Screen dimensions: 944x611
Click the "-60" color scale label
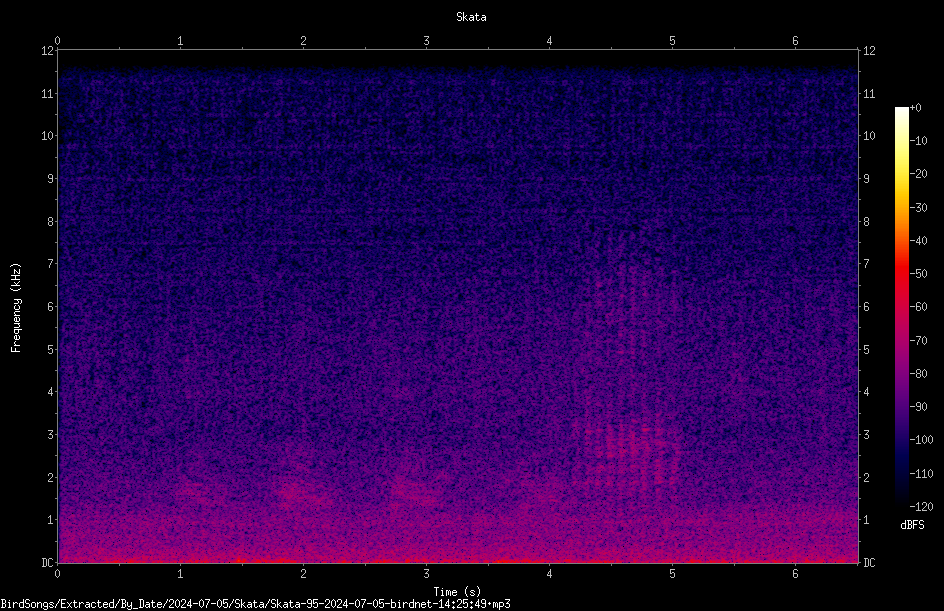[x=918, y=307]
